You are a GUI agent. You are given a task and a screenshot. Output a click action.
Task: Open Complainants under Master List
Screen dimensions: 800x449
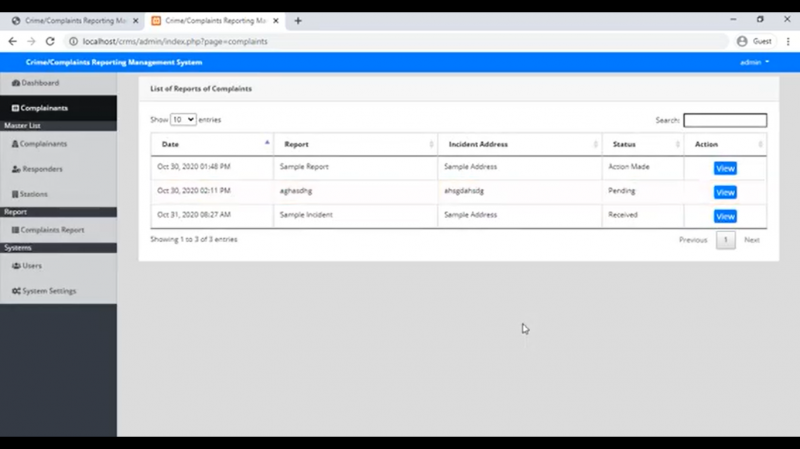coord(58,144)
